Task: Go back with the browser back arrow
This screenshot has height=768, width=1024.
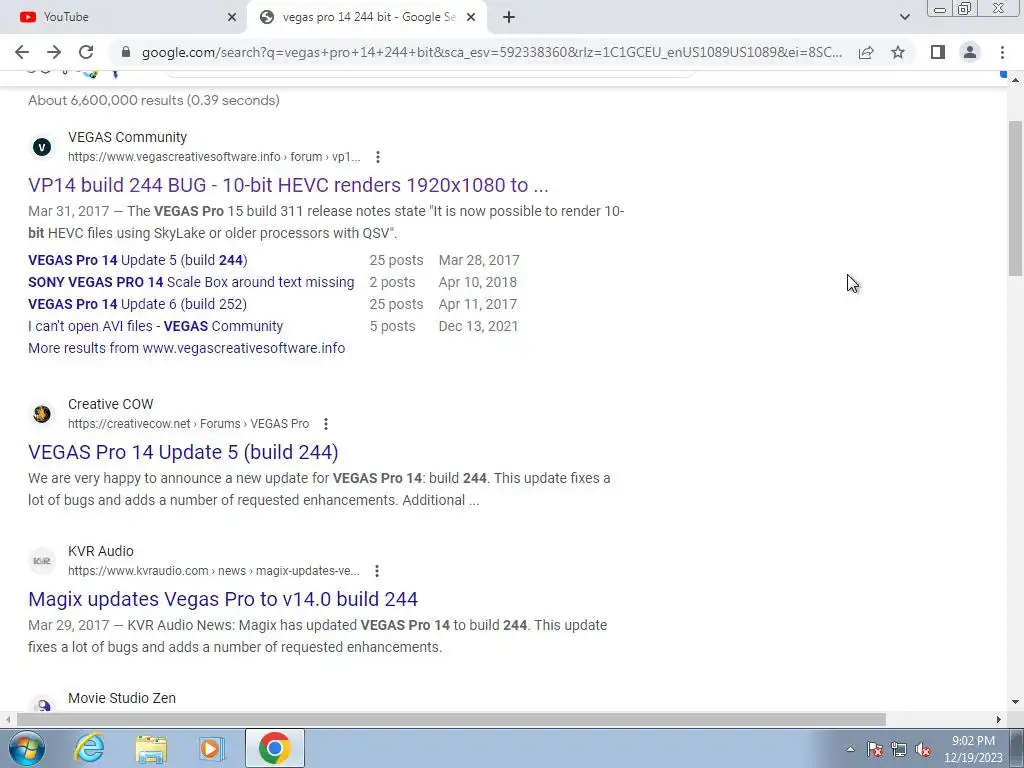Action: point(22,52)
